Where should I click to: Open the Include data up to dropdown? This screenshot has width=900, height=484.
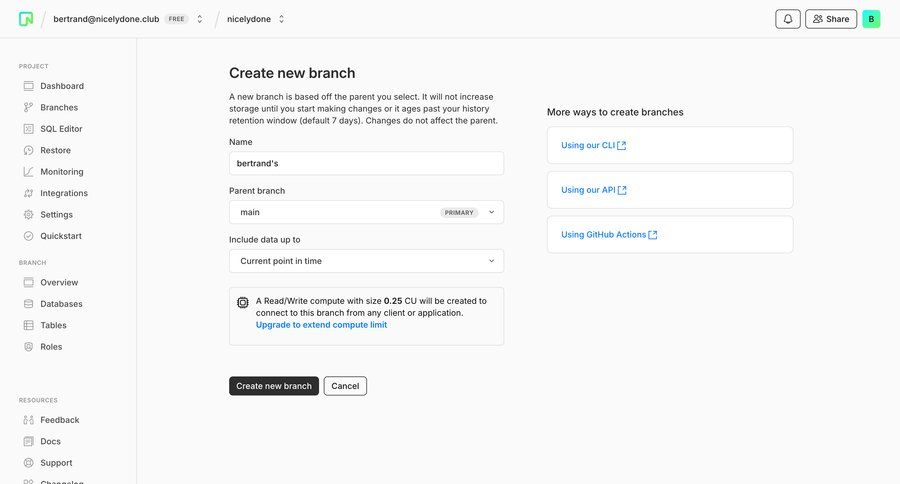click(x=366, y=261)
